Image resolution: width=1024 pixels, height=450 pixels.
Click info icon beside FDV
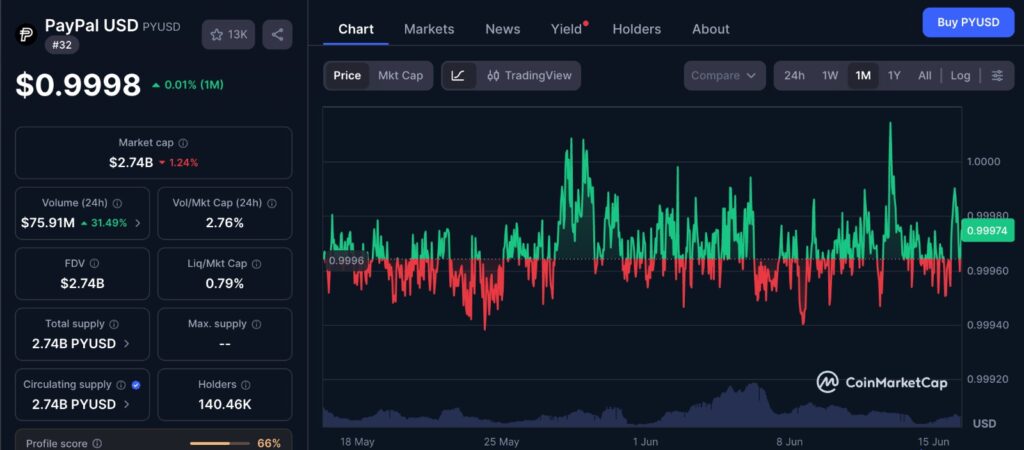(x=94, y=263)
